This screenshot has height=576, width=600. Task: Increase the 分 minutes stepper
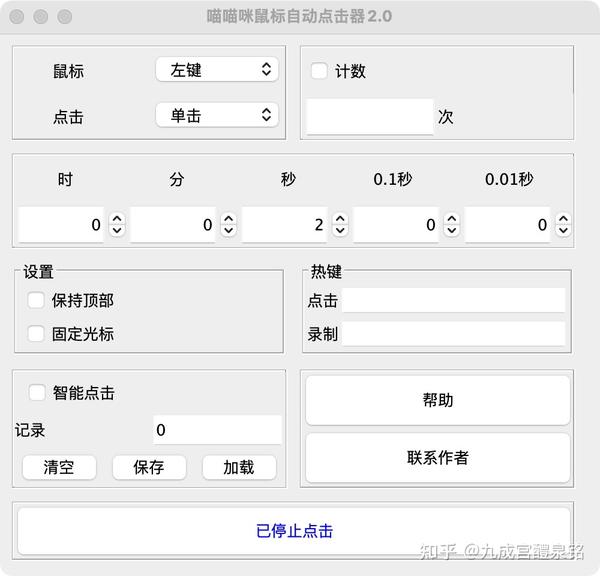pos(228,219)
